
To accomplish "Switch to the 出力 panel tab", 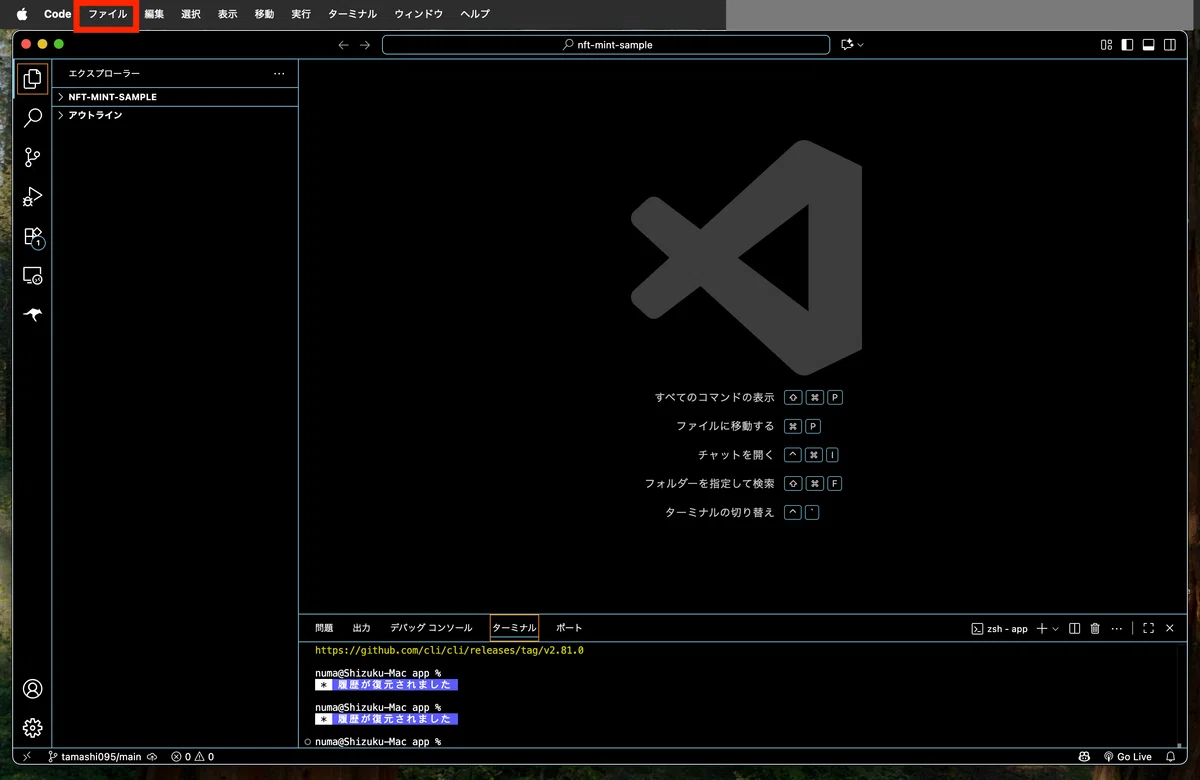I will click(361, 628).
